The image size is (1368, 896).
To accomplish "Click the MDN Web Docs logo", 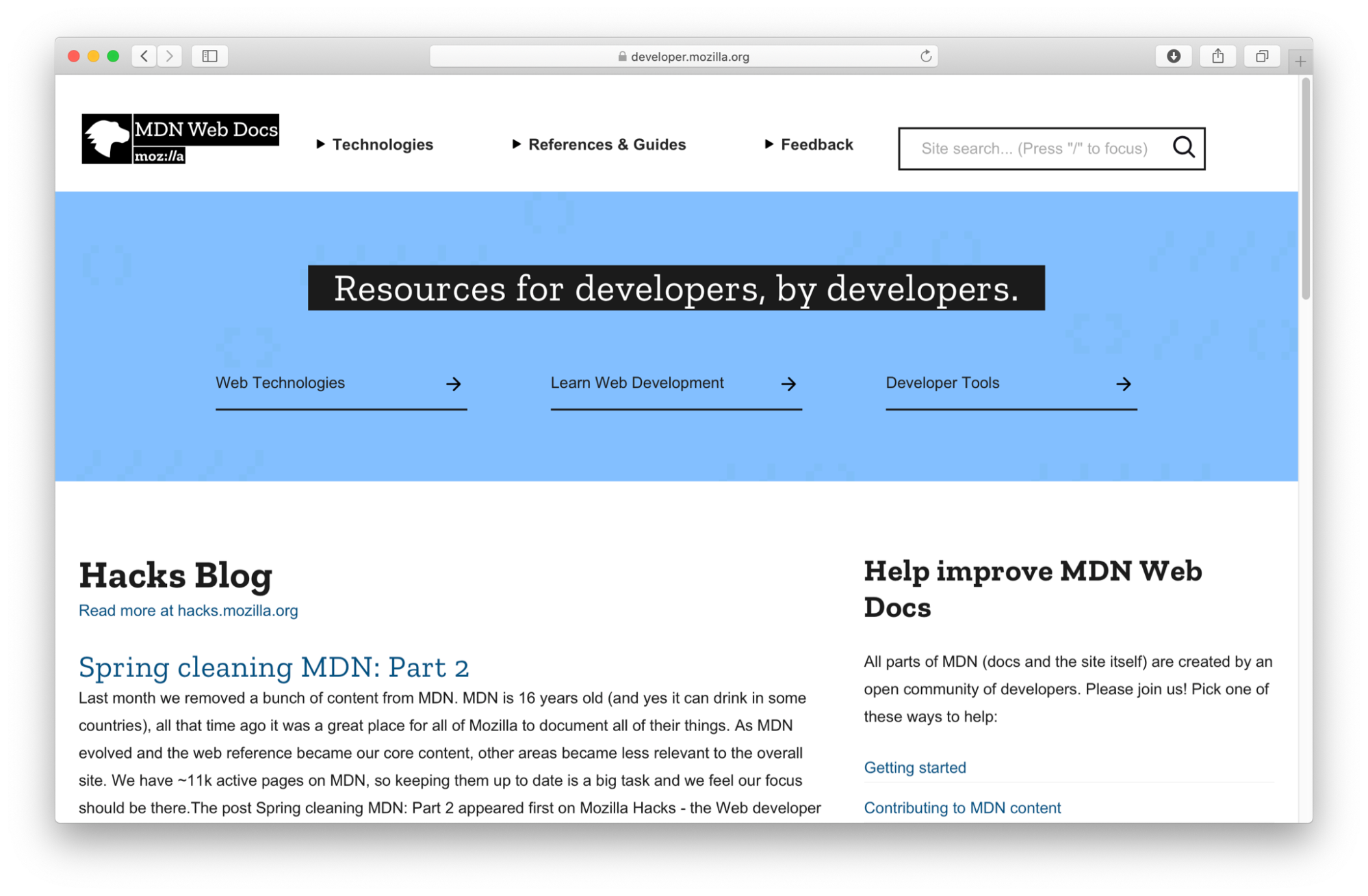I will [180, 139].
